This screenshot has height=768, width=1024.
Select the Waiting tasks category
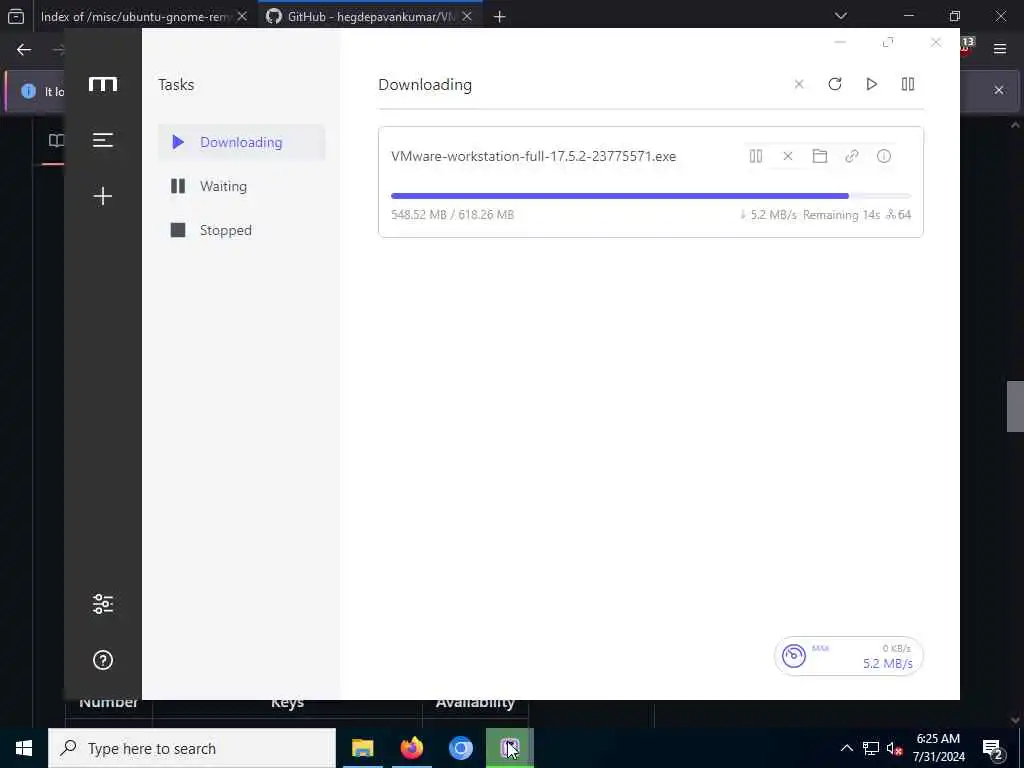(242, 186)
